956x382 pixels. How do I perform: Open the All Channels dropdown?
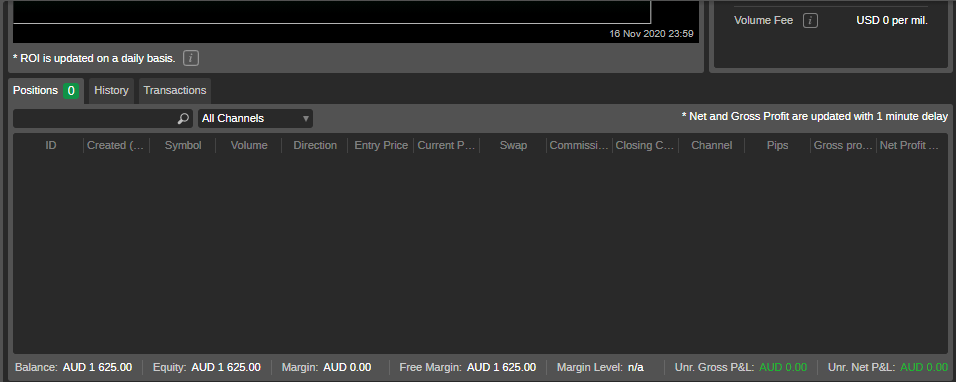pyautogui.click(x=255, y=119)
